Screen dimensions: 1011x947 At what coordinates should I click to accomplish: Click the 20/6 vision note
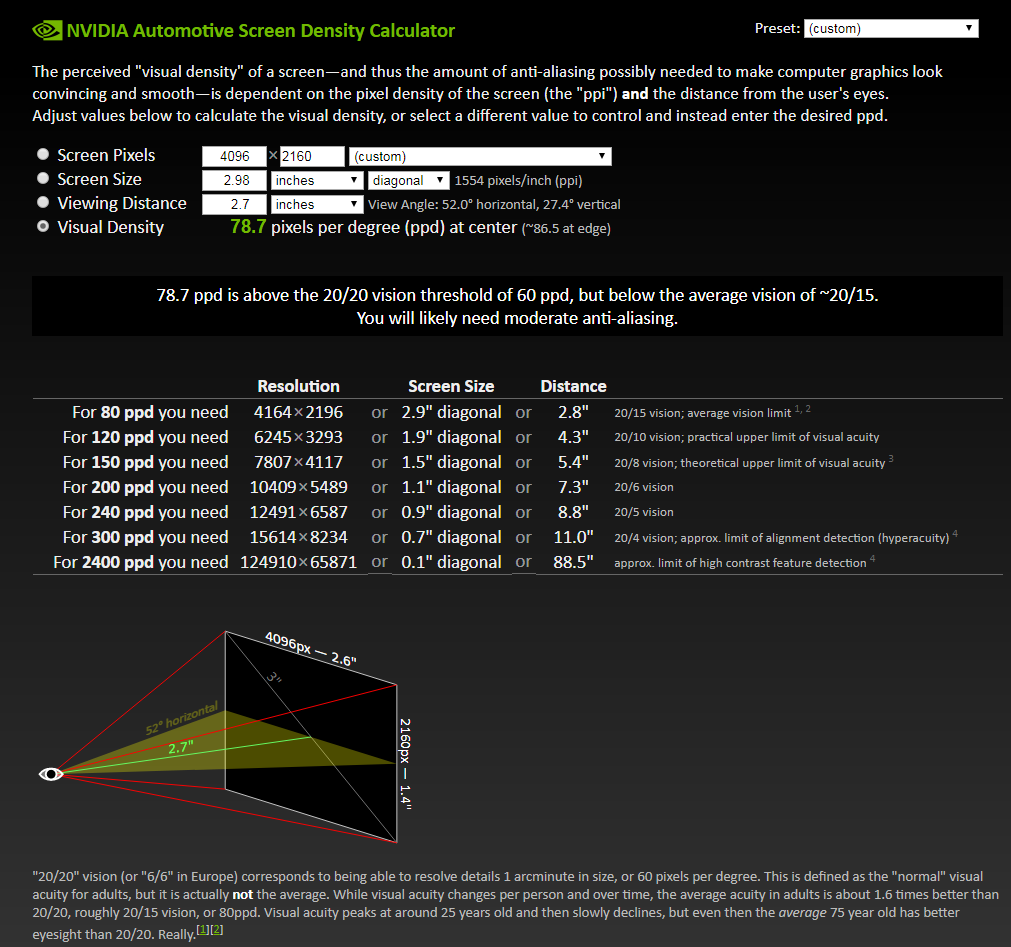coord(643,487)
